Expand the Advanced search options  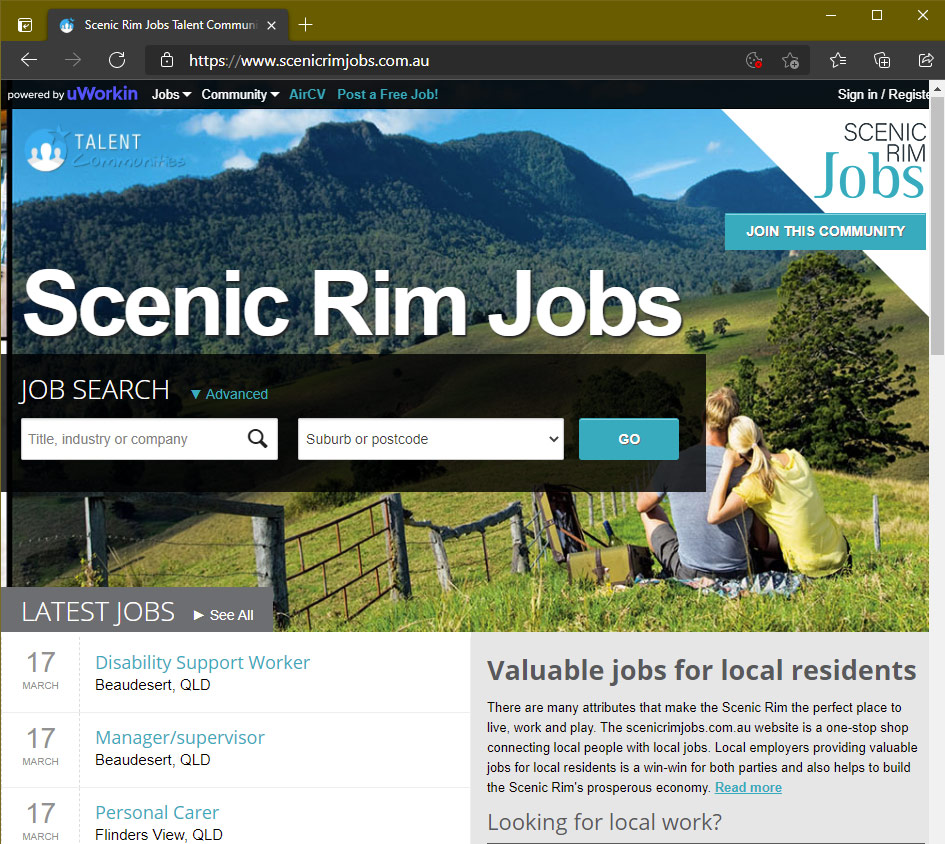229,394
